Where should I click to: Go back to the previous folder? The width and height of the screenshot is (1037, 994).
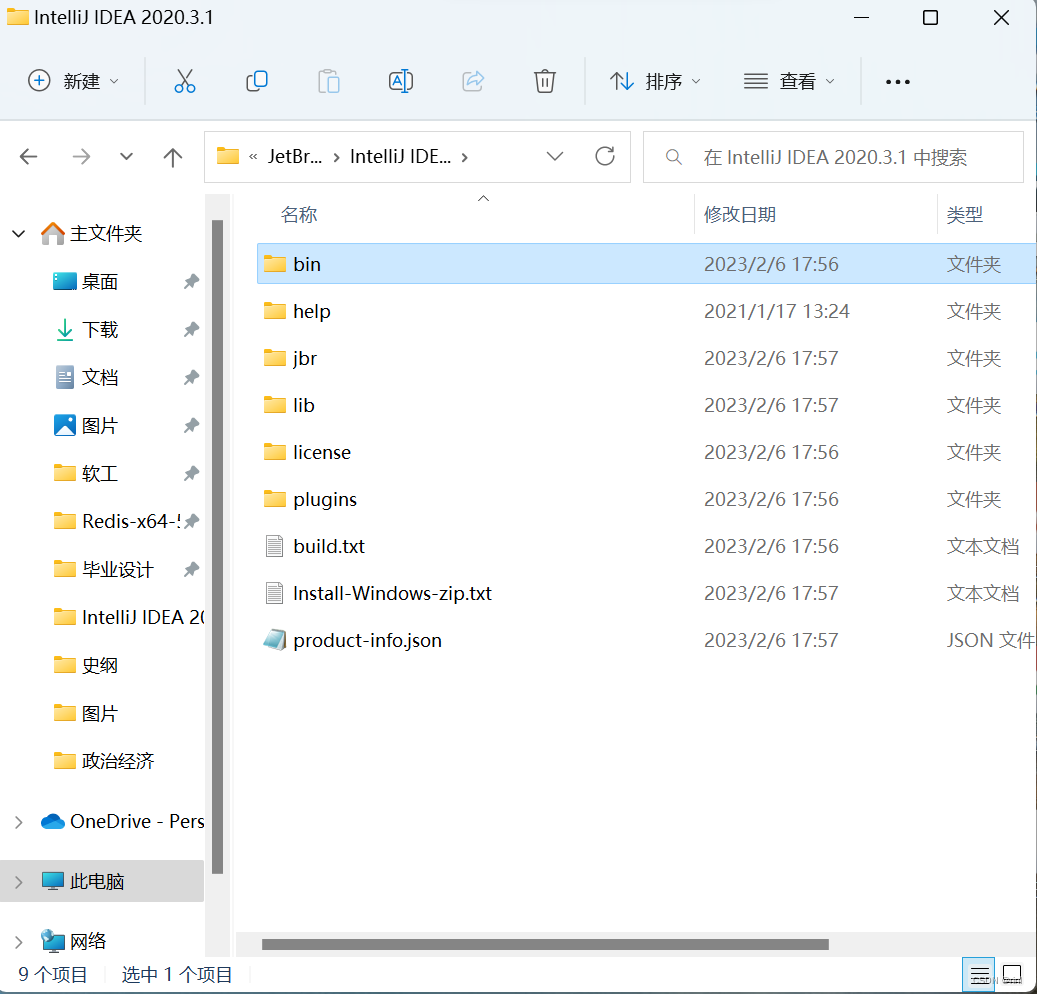29,156
